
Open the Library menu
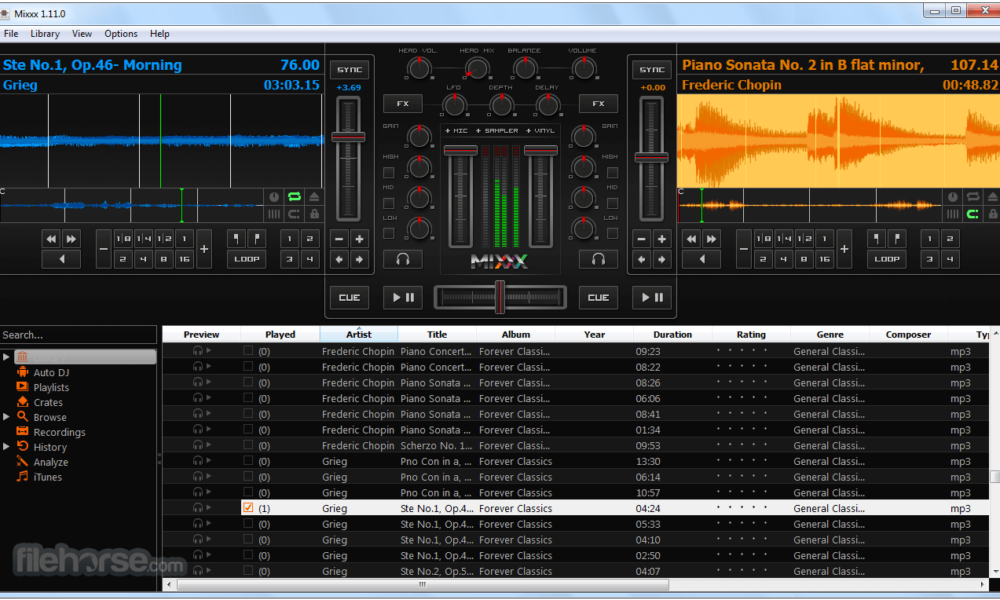click(45, 34)
